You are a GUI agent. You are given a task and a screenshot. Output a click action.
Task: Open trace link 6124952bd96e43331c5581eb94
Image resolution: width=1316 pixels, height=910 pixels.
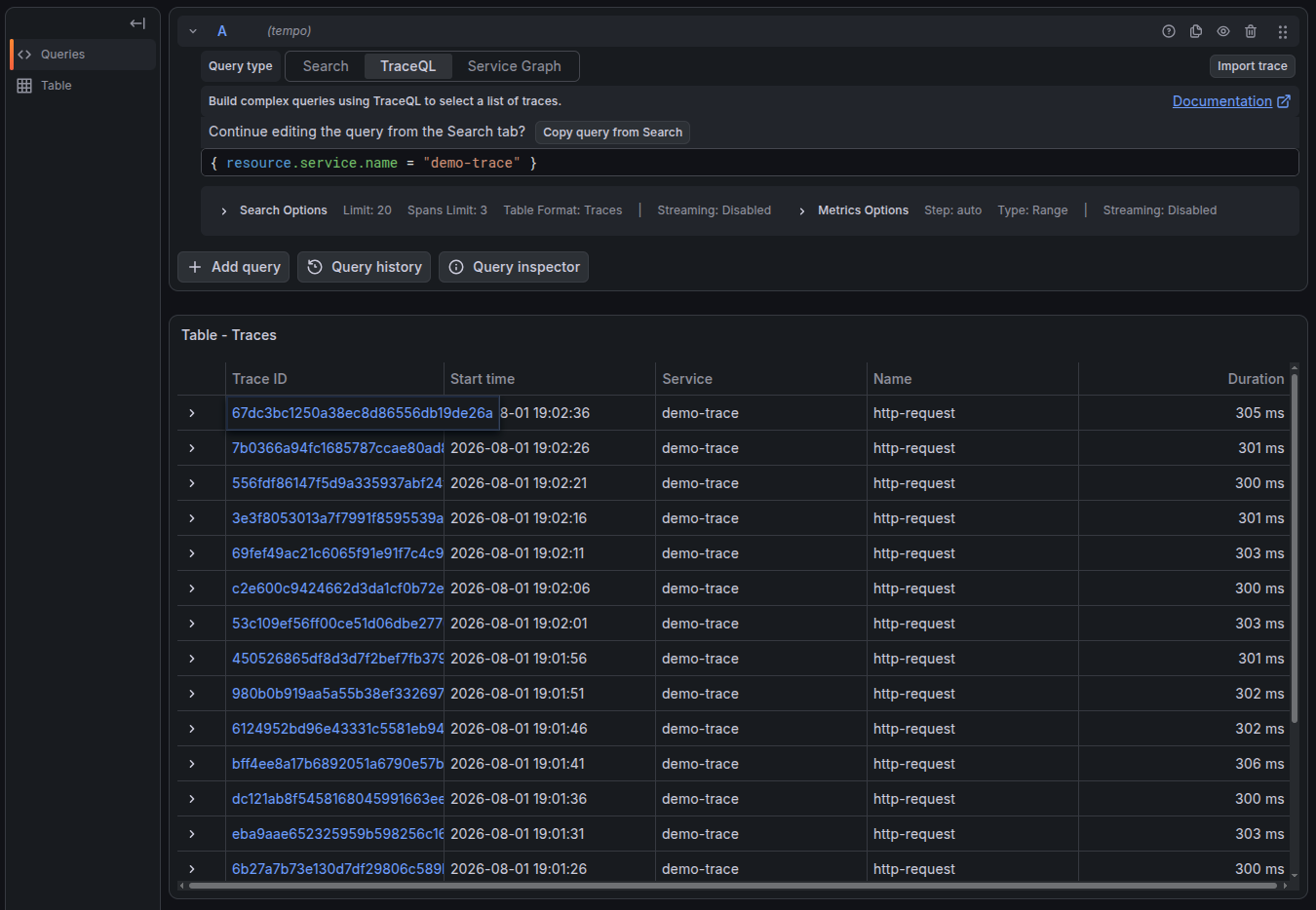point(337,729)
